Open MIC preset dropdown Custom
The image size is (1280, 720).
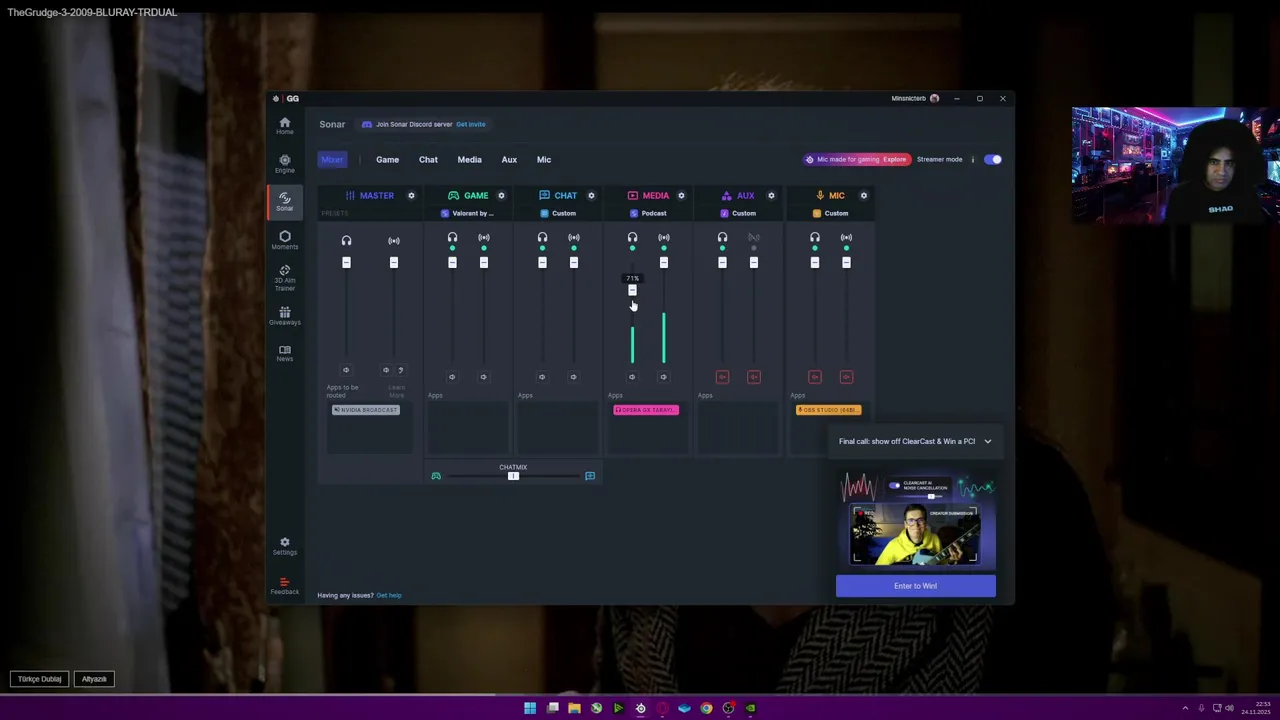830,213
